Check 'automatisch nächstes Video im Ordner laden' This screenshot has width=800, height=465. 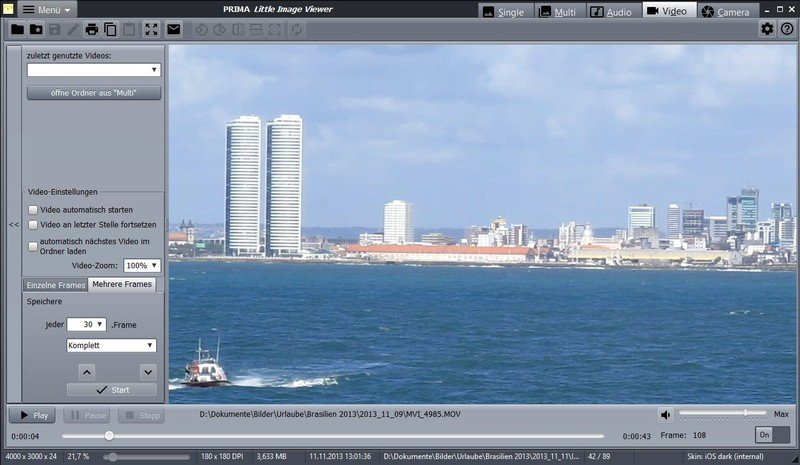tap(33, 246)
